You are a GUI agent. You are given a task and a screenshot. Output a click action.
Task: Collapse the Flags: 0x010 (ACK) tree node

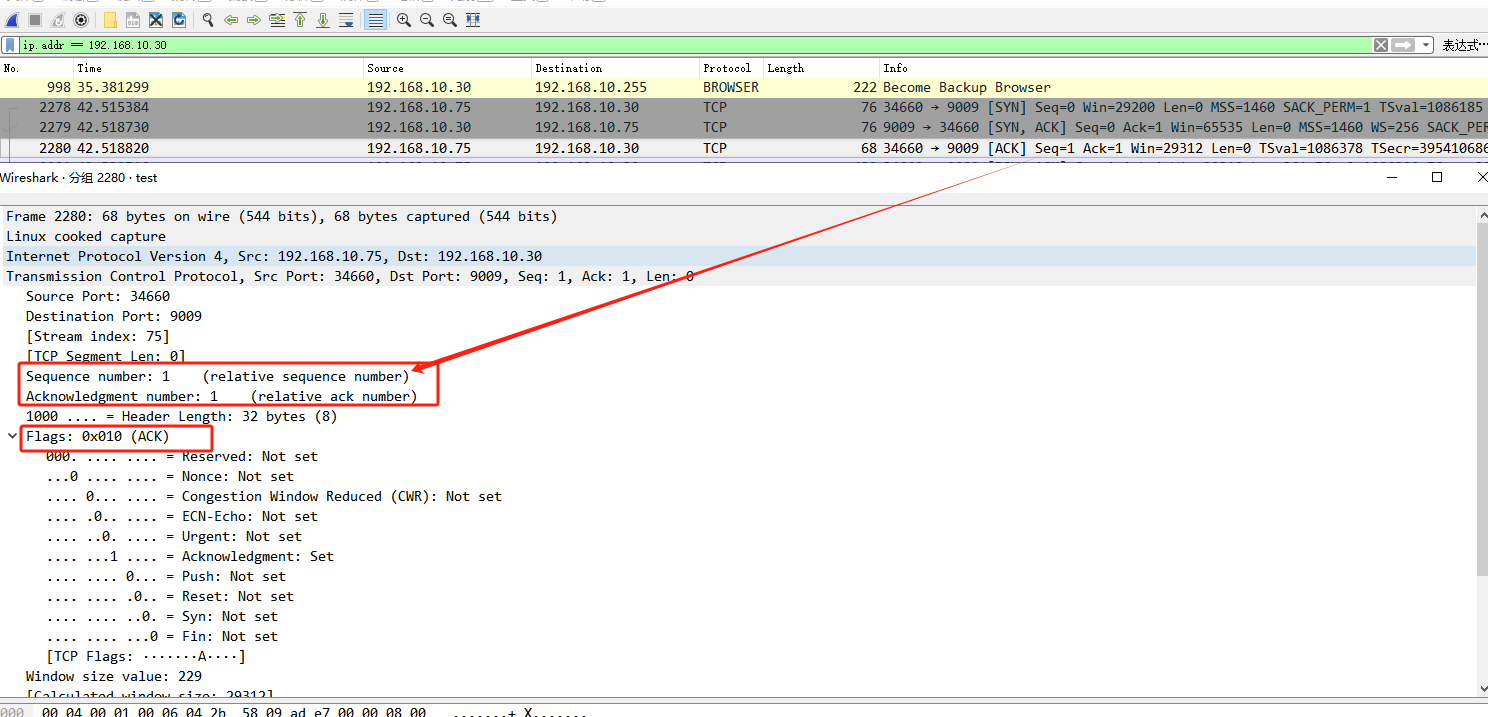[12, 436]
